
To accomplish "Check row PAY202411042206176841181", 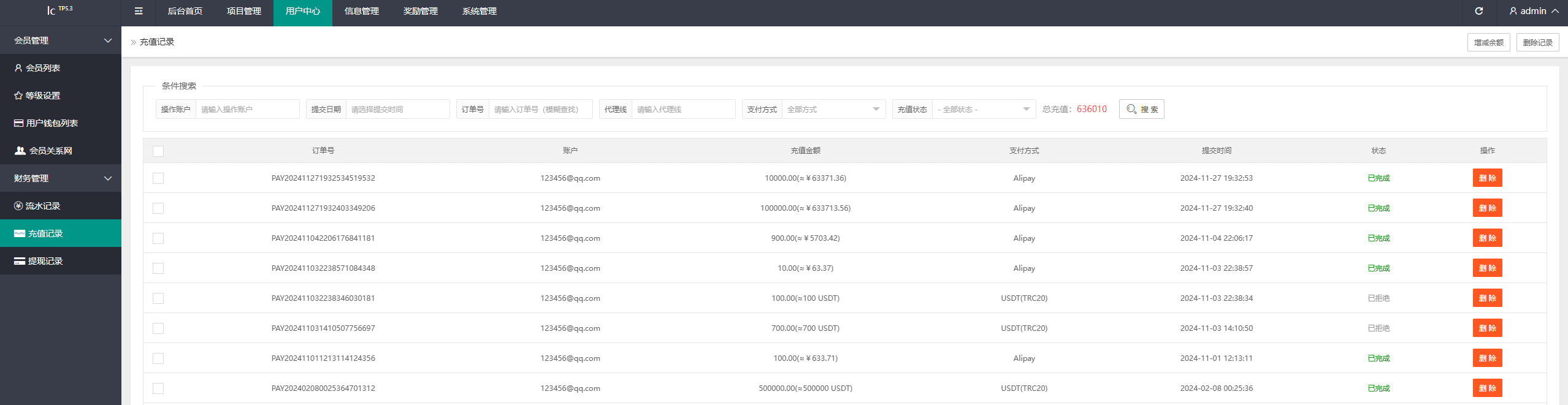I will pos(158,238).
